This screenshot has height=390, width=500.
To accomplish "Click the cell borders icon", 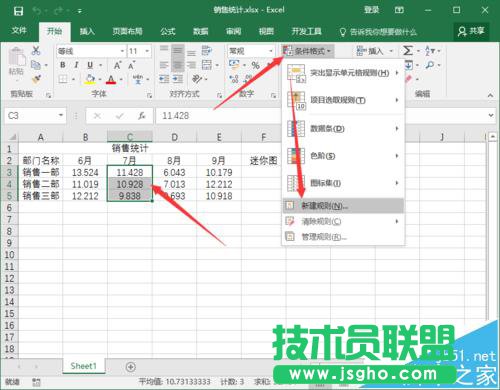I will click(63, 79).
